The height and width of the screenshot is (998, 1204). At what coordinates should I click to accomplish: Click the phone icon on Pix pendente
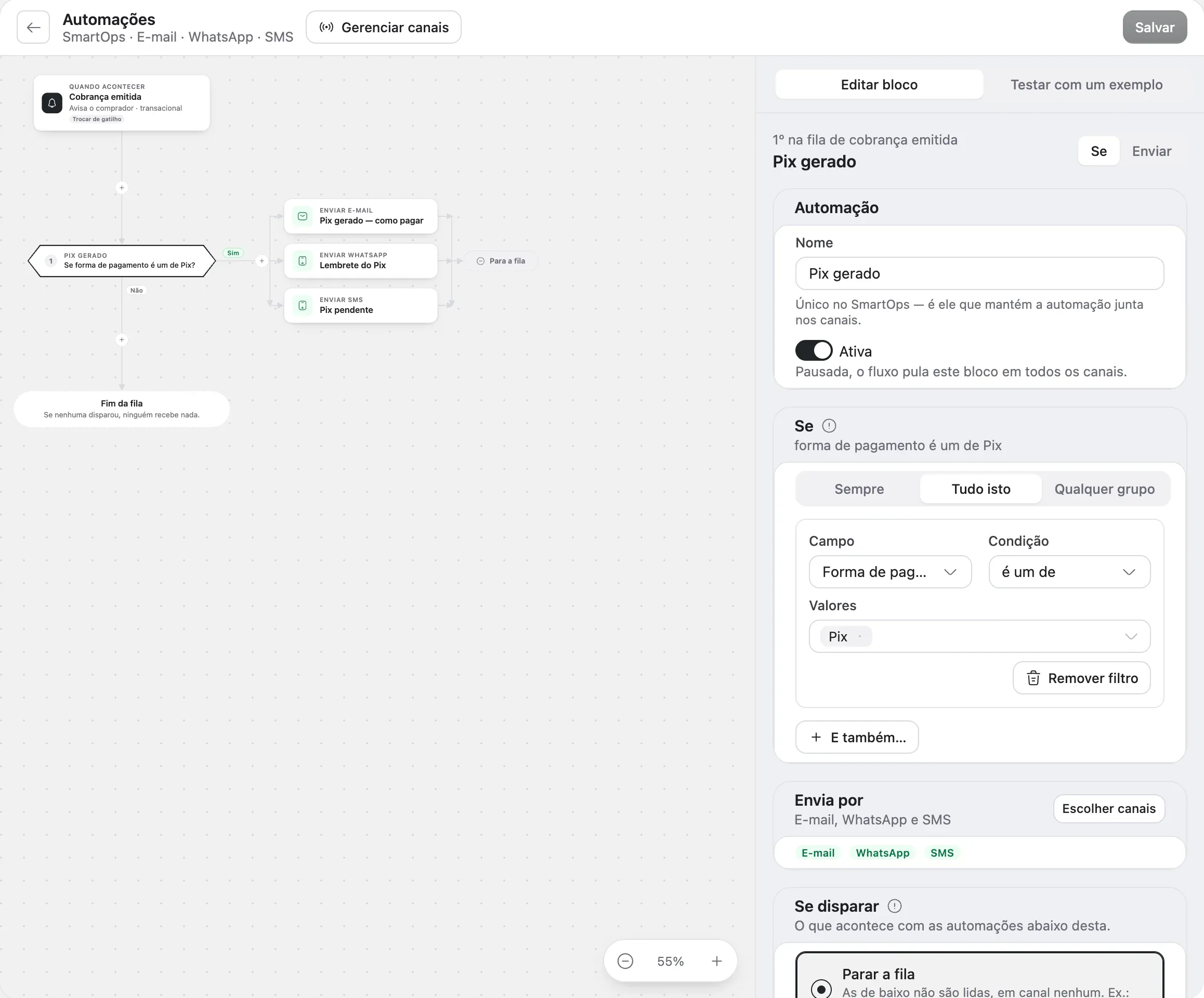302,306
